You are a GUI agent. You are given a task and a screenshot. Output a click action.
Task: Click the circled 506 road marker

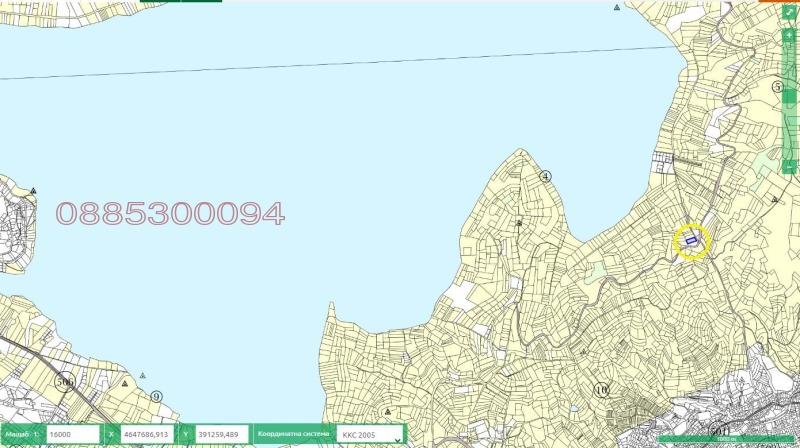pyautogui.click(x=66, y=381)
